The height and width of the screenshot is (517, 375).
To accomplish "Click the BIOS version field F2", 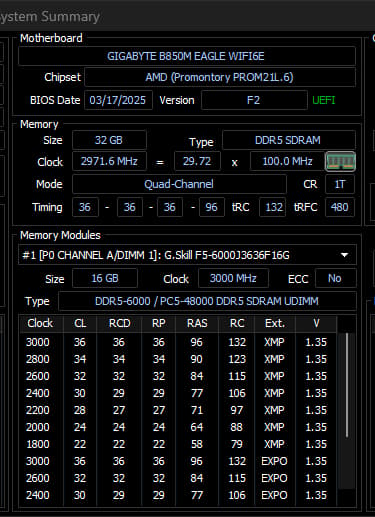I will click(x=254, y=100).
